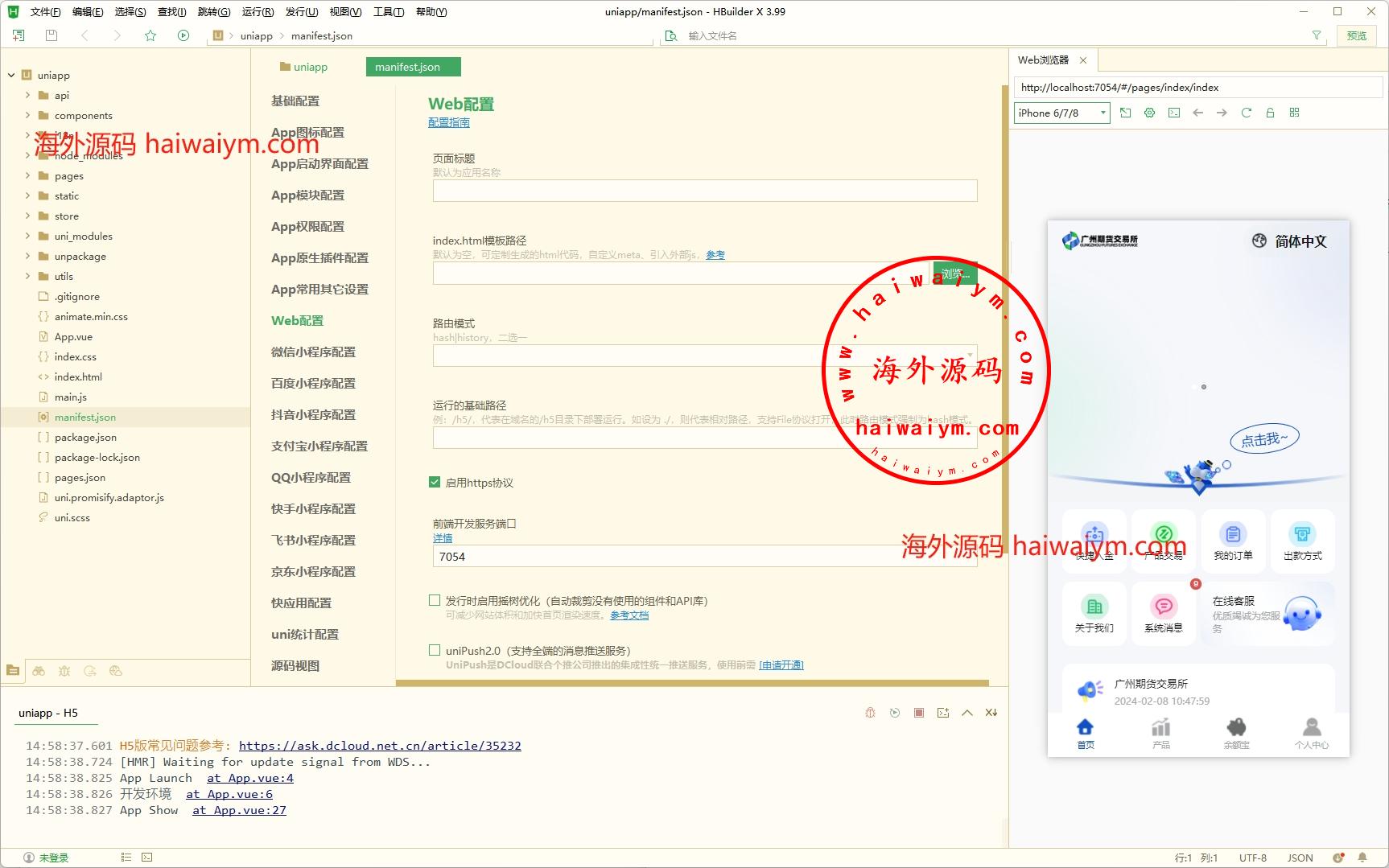
Task: Open browser preview settings gear icon
Action: (1149, 113)
